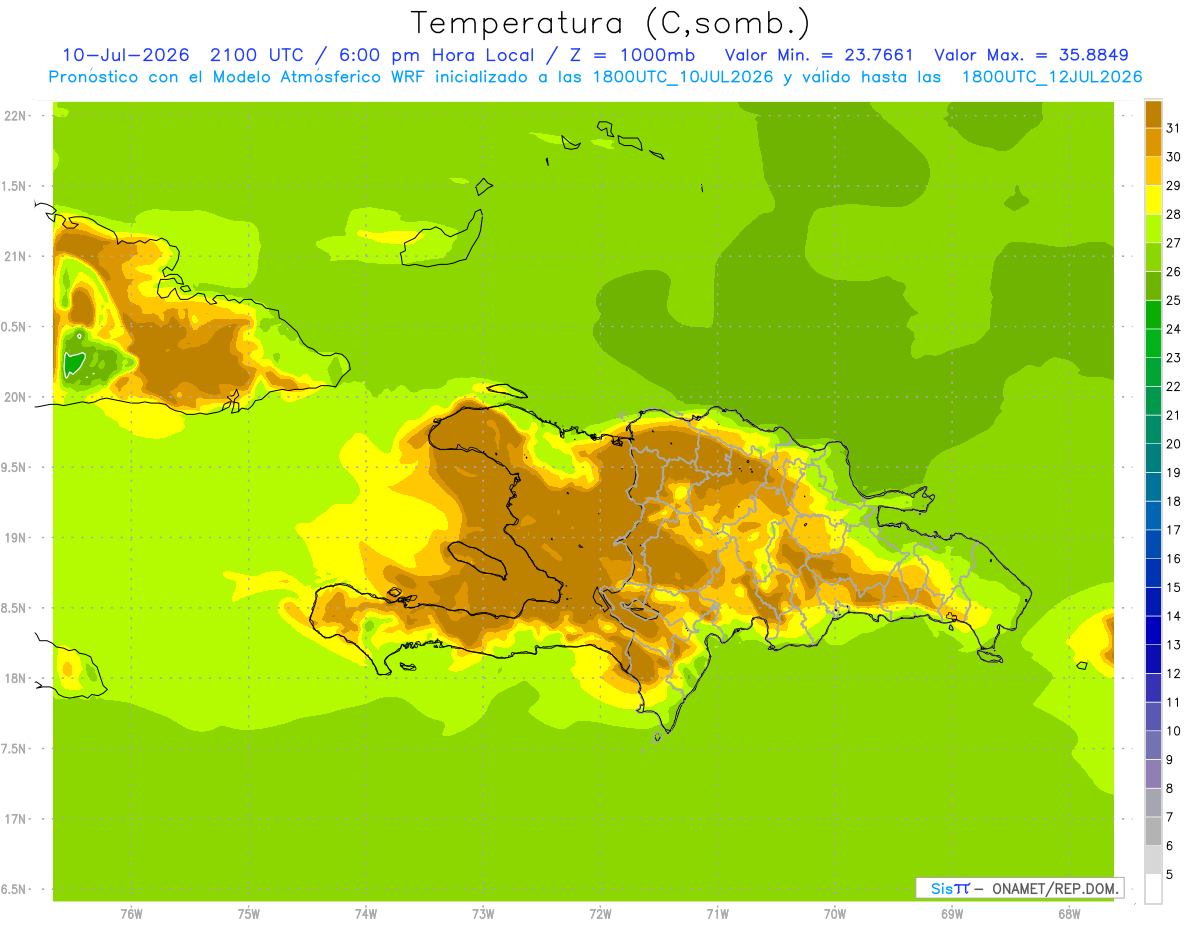Click legend value 20
The image size is (1200, 927).
[1173, 444]
